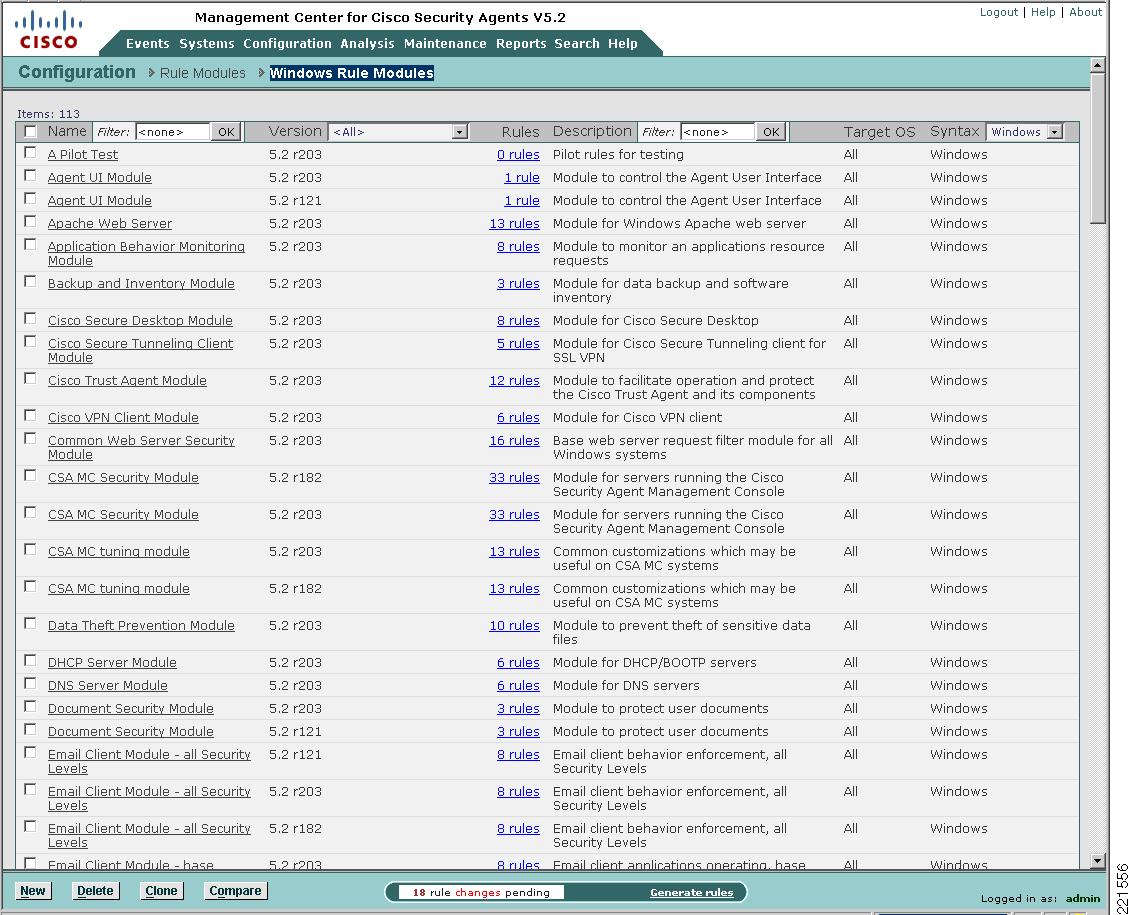Open the top-right Help link
Image resolution: width=1129 pixels, height=915 pixels.
click(x=1043, y=12)
